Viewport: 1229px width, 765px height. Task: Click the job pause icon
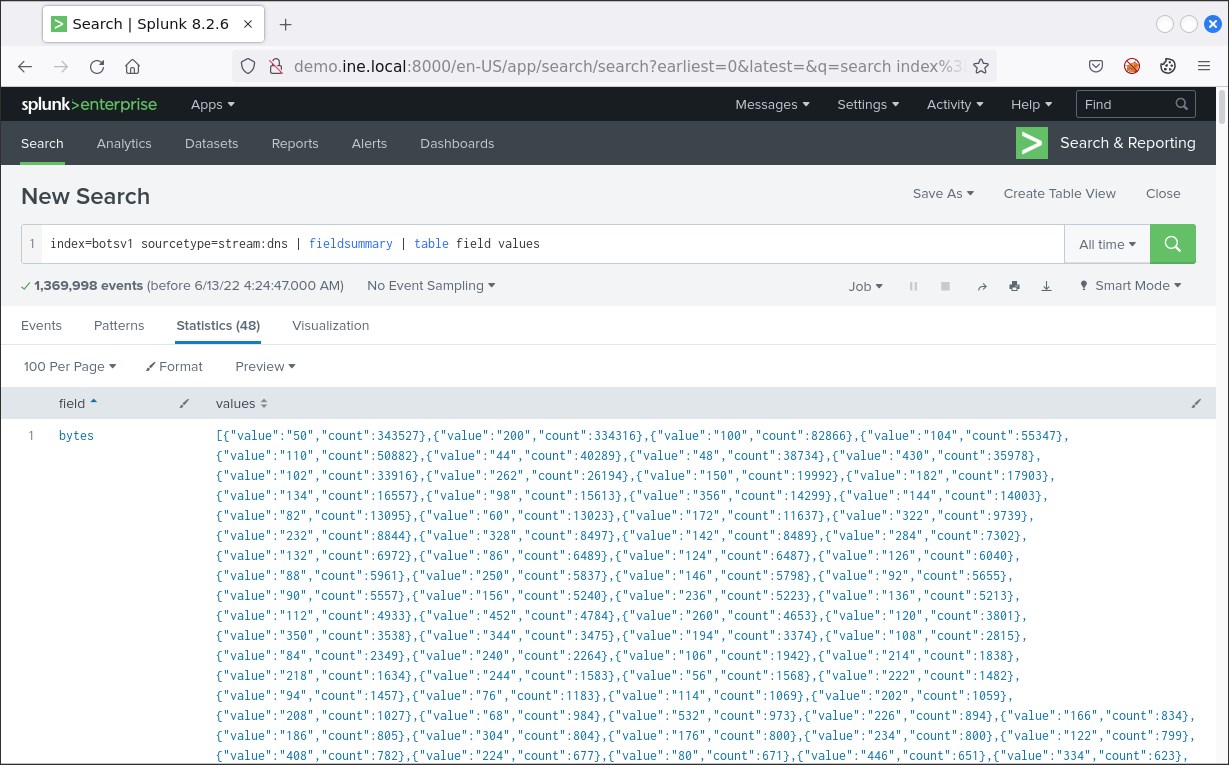pos(913,286)
